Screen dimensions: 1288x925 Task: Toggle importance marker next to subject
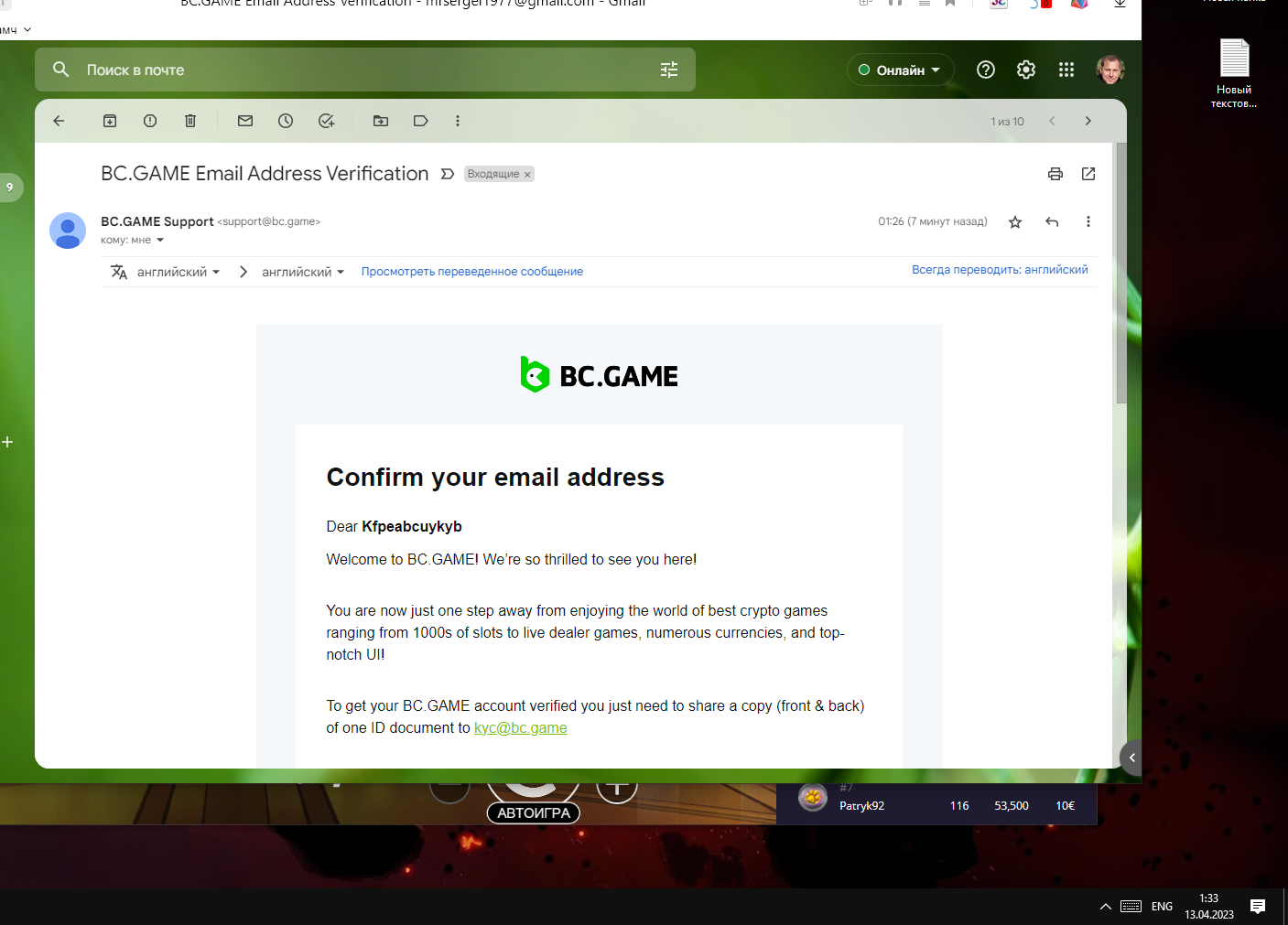(x=448, y=174)
